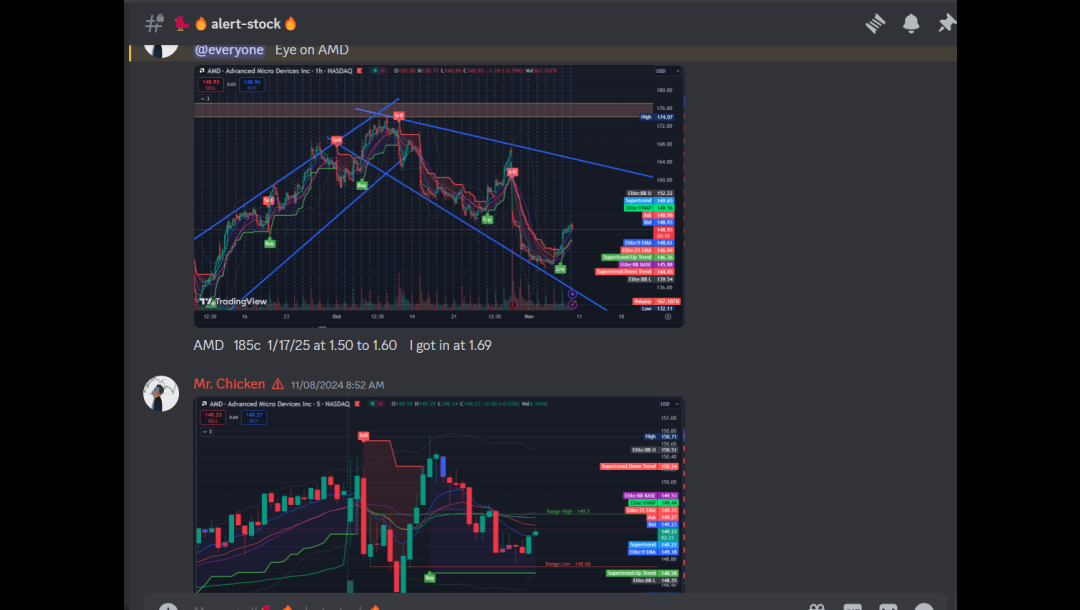
Task: Click the alert-stock channel name
Action: coord(245,24)
